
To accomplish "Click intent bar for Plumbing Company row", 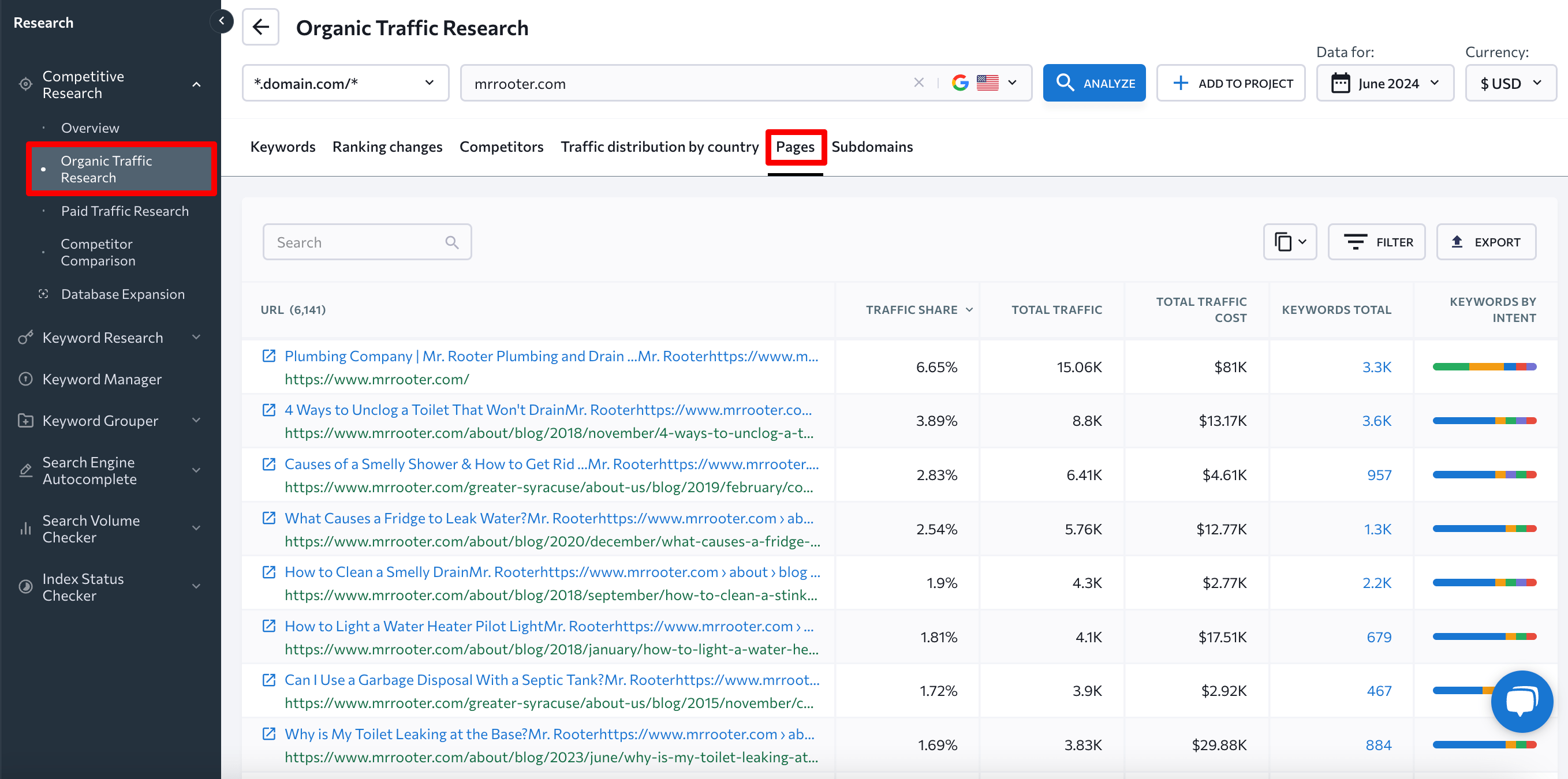I will 1484,367.
